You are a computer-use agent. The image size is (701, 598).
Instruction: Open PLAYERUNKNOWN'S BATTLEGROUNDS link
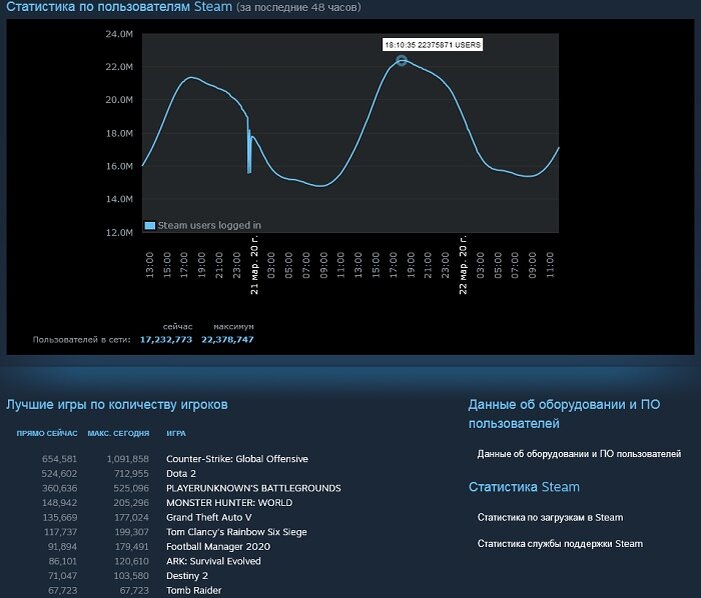pos(253,488)
